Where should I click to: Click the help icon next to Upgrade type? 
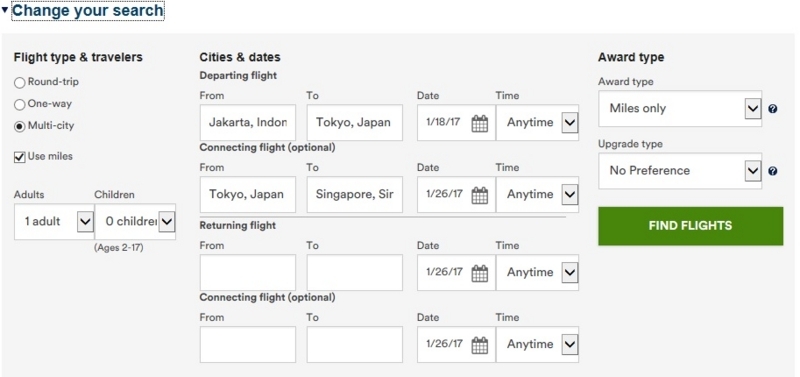(772, 171)
